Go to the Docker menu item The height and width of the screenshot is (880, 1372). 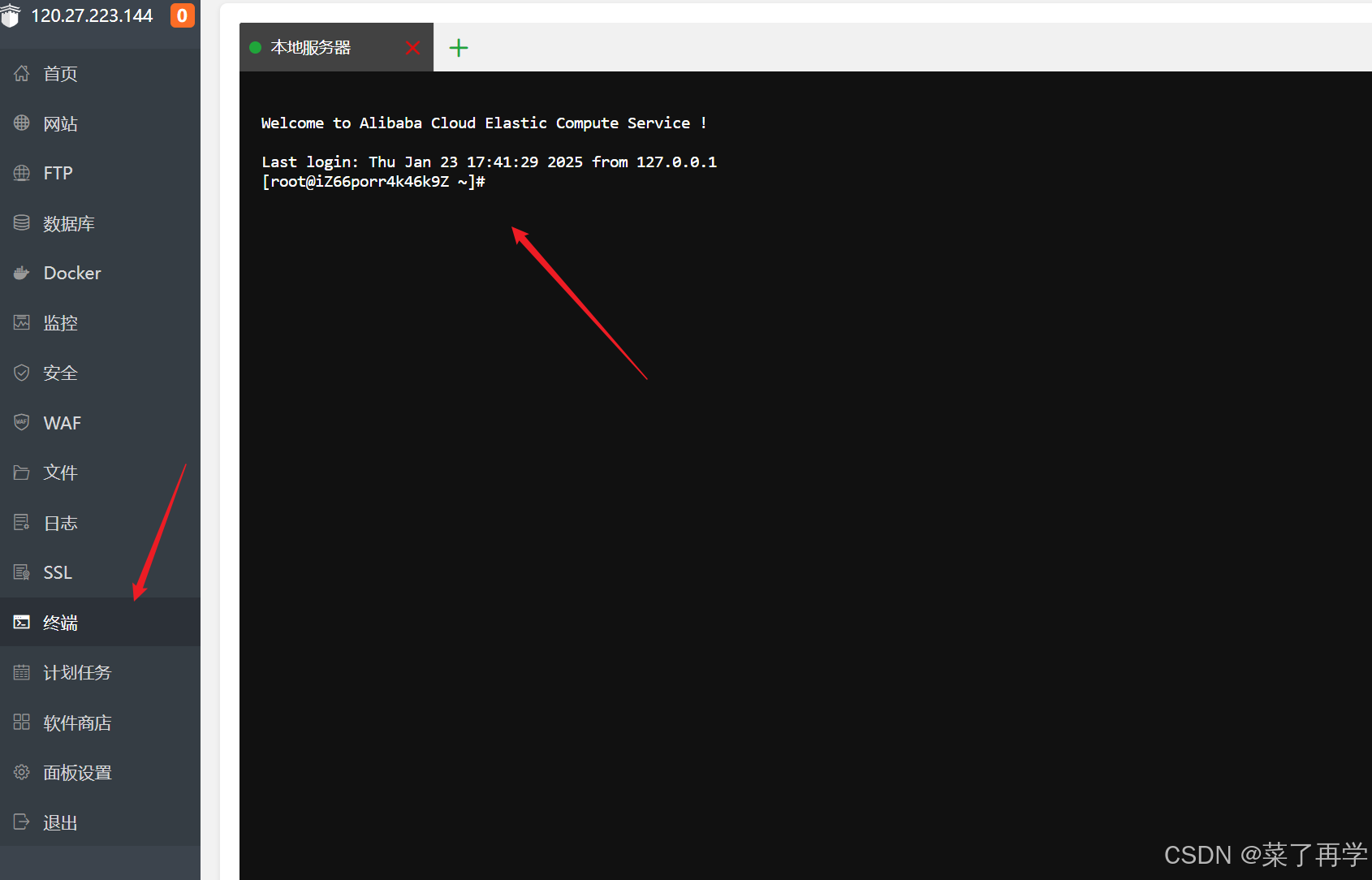click(x=100, y=273)
